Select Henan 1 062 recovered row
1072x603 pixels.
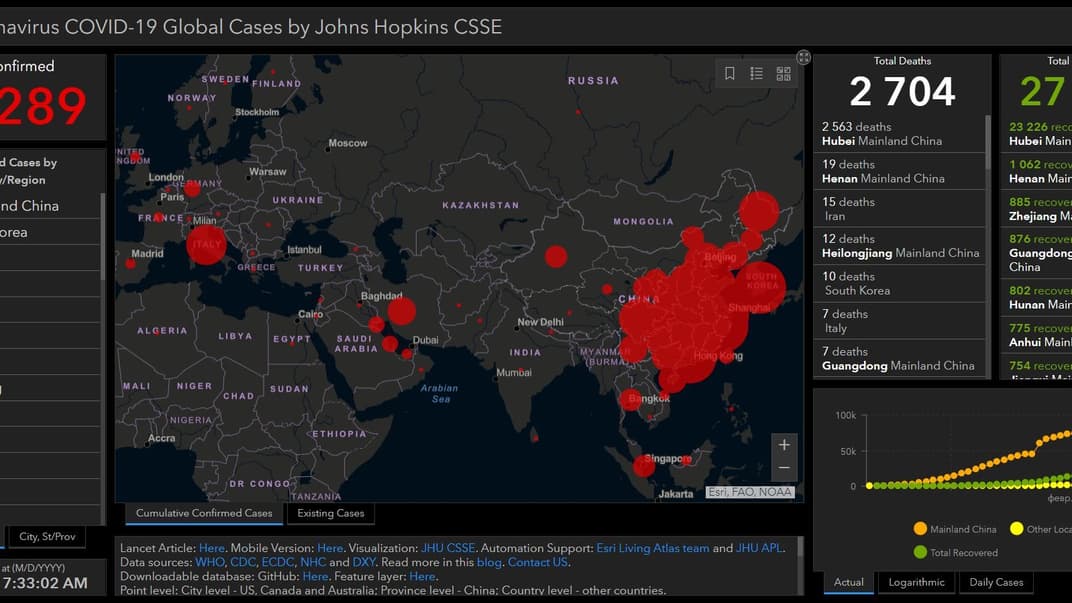[1037, 172]
